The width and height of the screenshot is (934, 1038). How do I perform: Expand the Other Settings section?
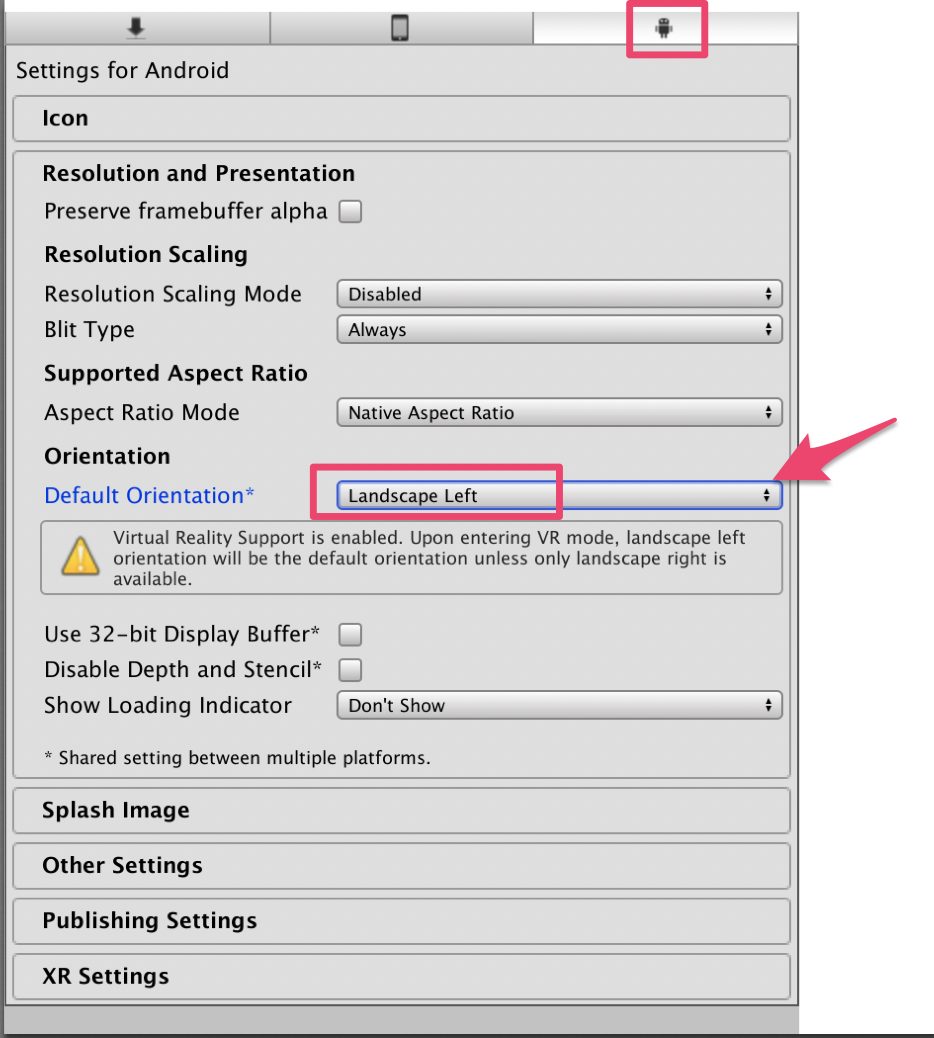click(401, 866)
